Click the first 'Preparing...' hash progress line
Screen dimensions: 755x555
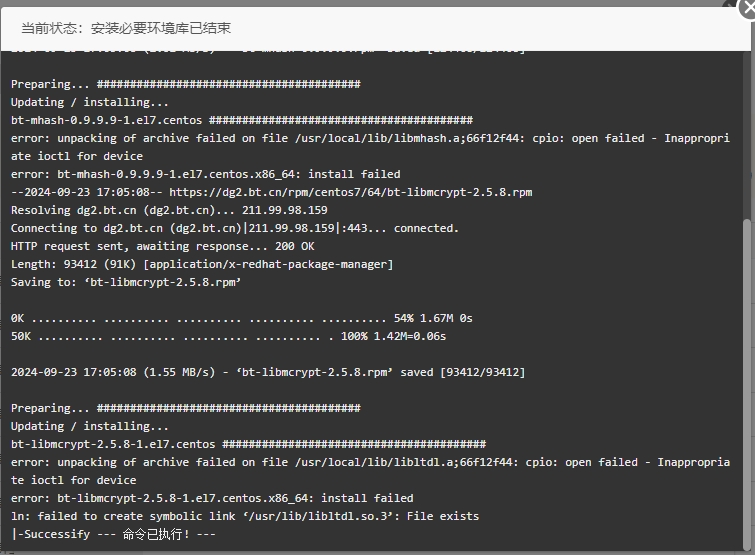[x=186, y=84]
